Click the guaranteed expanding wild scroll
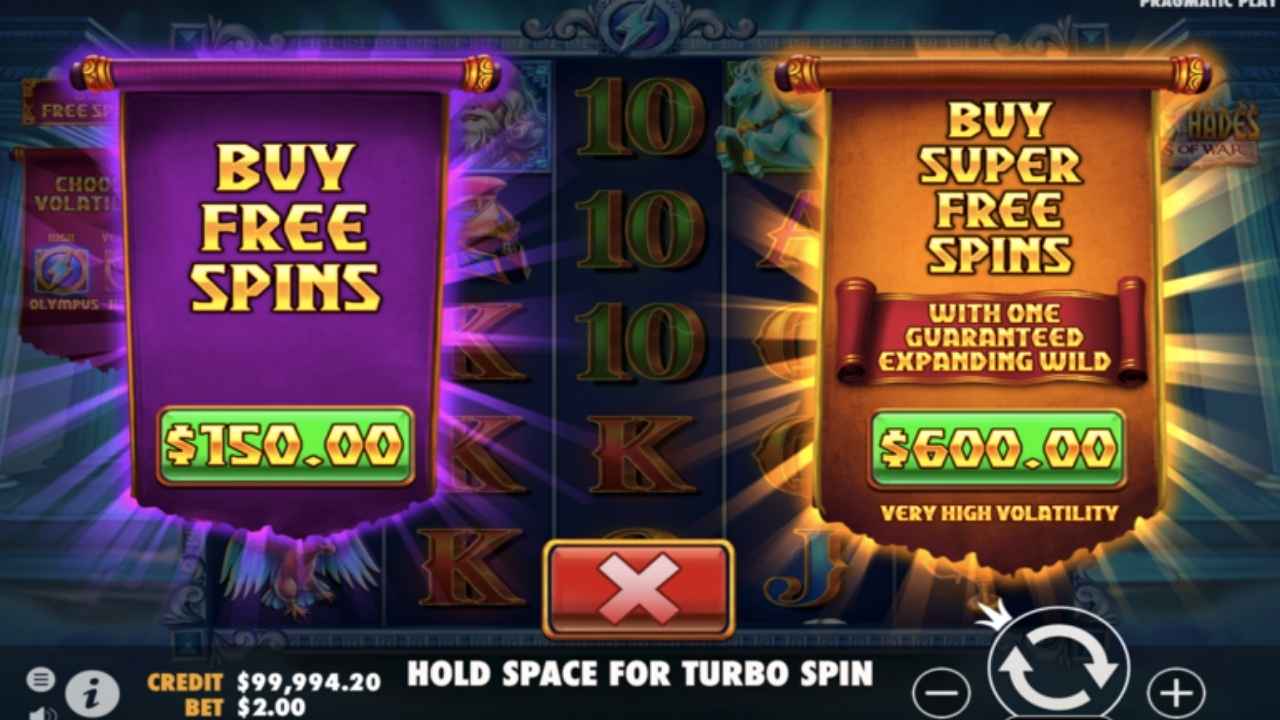Screen dimensions: 1280x720 coord(991,335)
